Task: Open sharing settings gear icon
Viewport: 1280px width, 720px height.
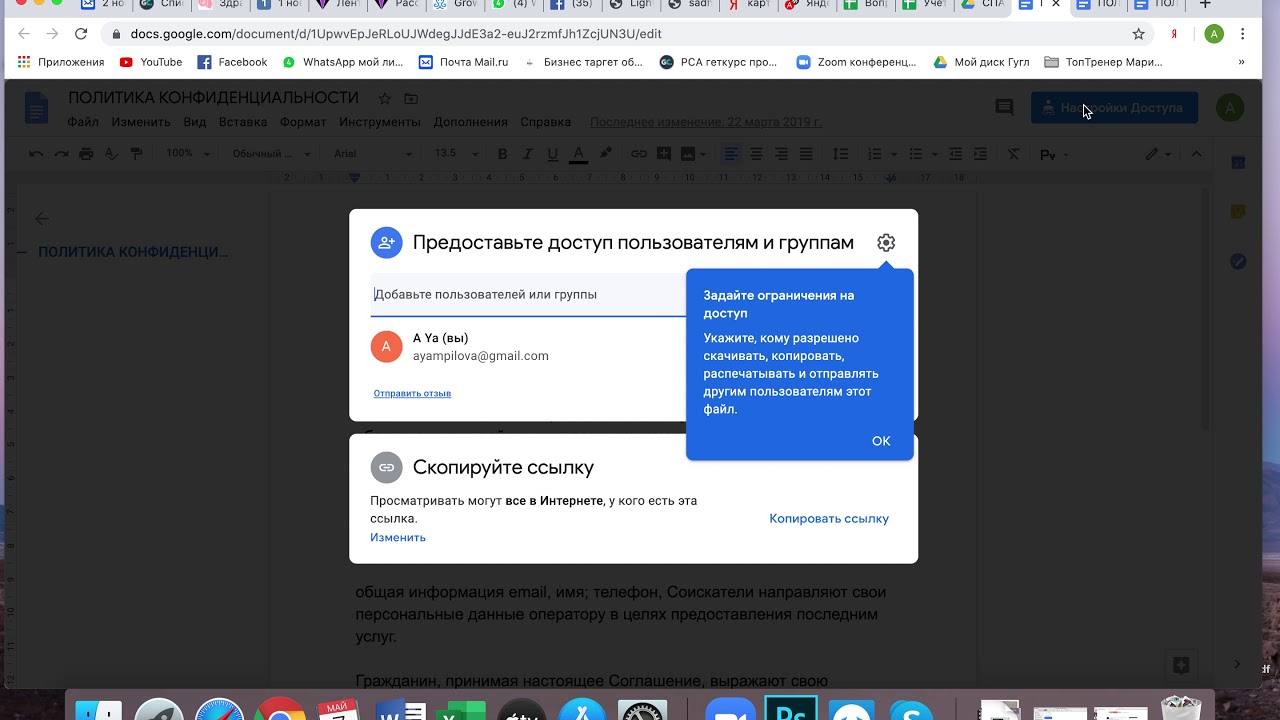Action: [886, 243]
